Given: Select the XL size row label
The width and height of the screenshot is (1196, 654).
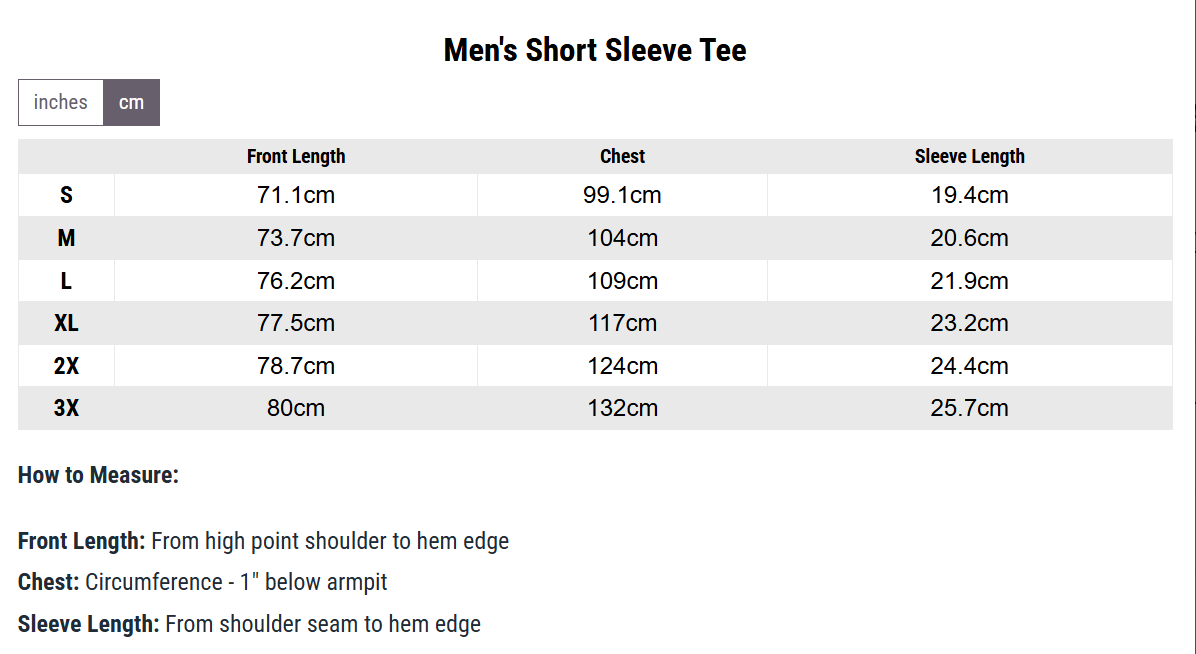Looking at the screenshot, I should pyautogui.click(x=66, y=323).
